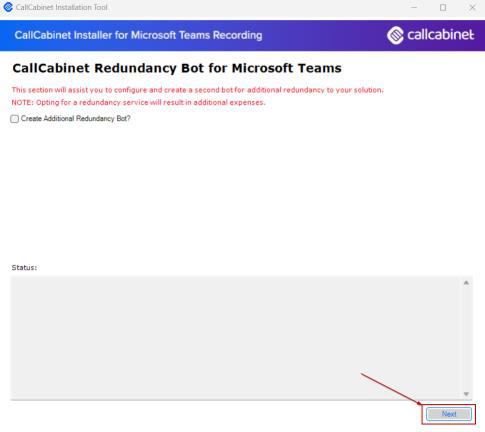Click the 'Status:' label

24,268
